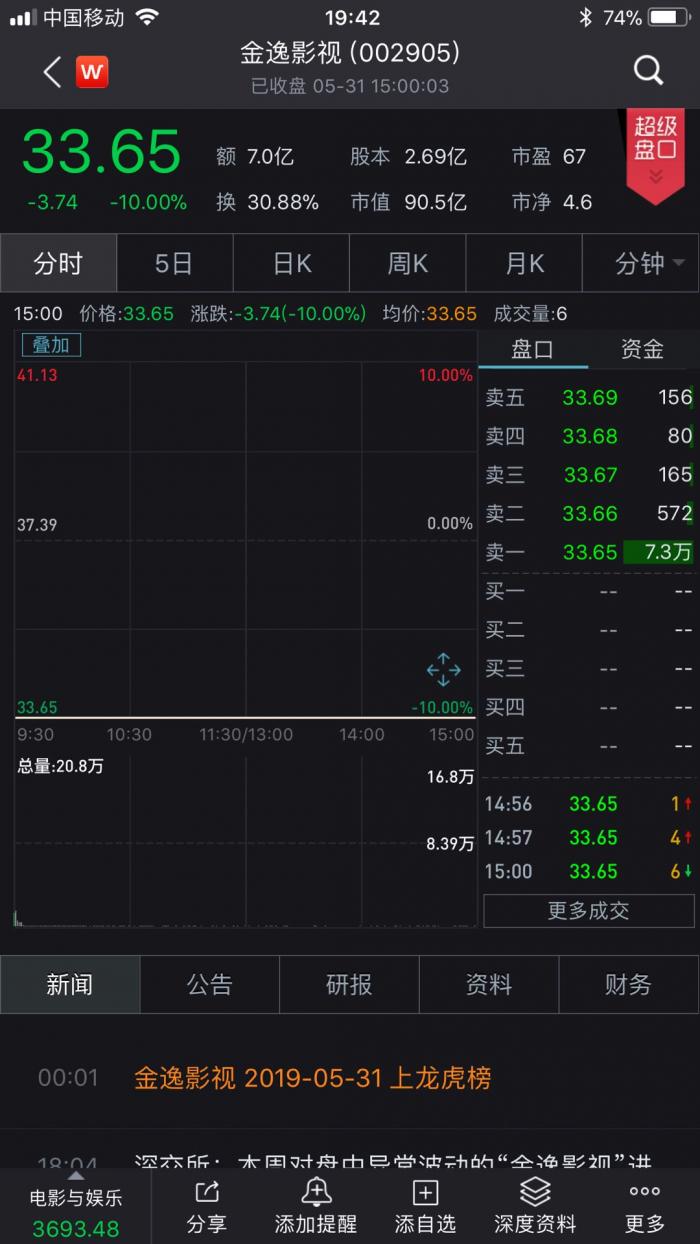Open the red W logo icon
Viewport: 700px width, 1244px height.
92,71
